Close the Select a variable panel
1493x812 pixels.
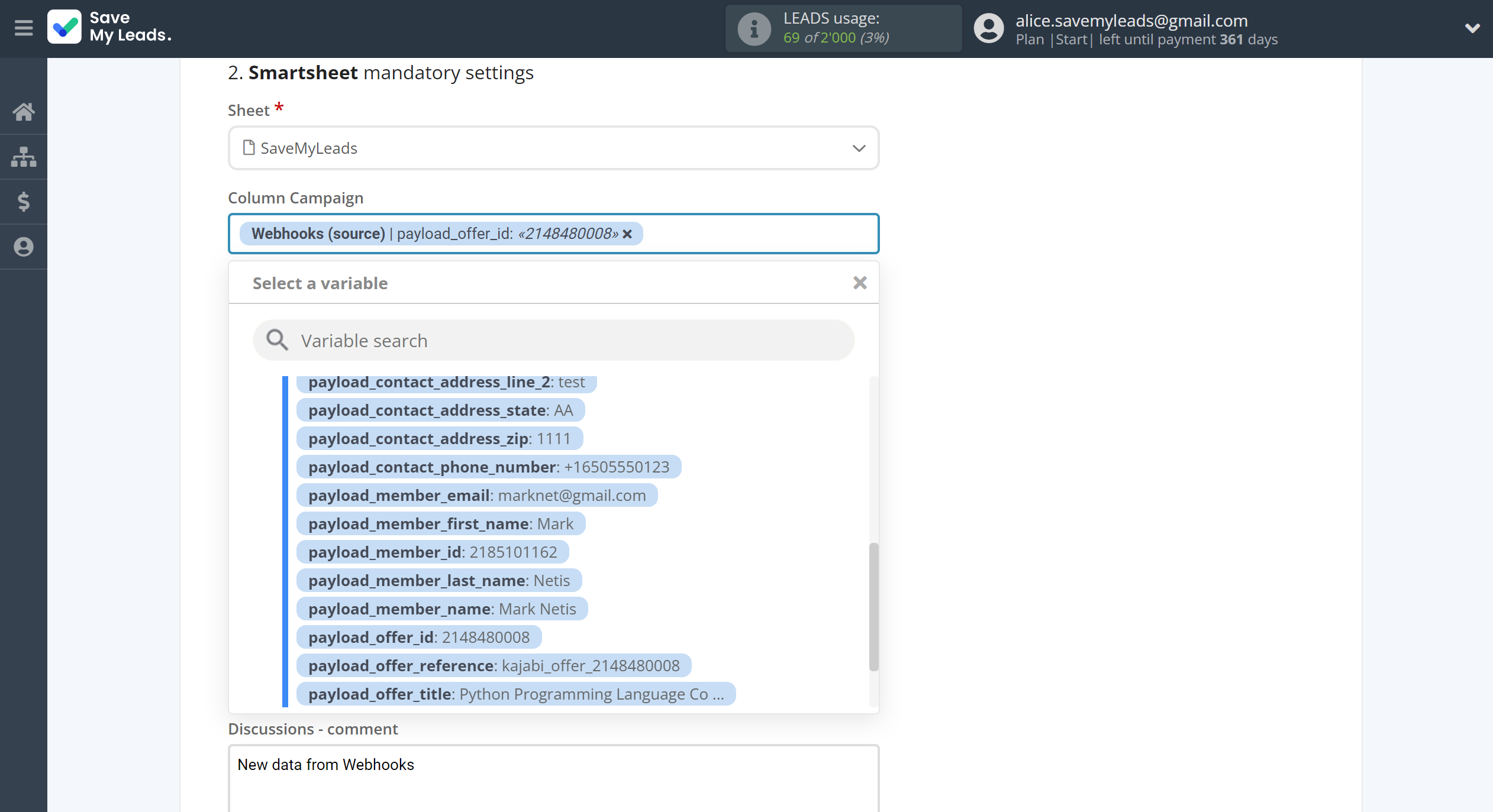(860, 283)
